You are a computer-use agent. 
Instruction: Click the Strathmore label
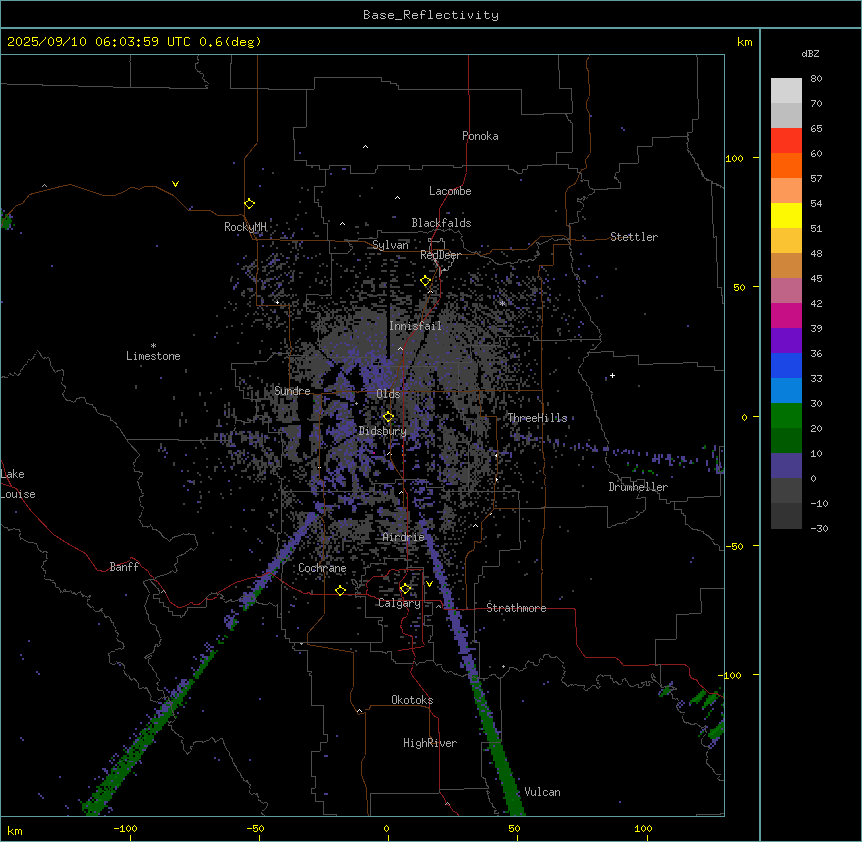pyautogui.click(x=516, y=608)
